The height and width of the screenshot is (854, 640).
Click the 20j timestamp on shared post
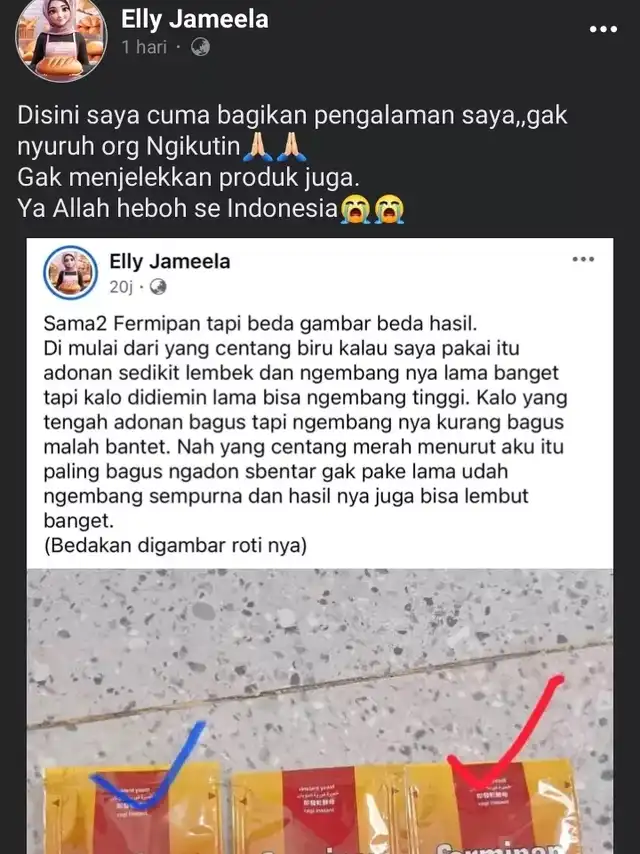[121, 286]
